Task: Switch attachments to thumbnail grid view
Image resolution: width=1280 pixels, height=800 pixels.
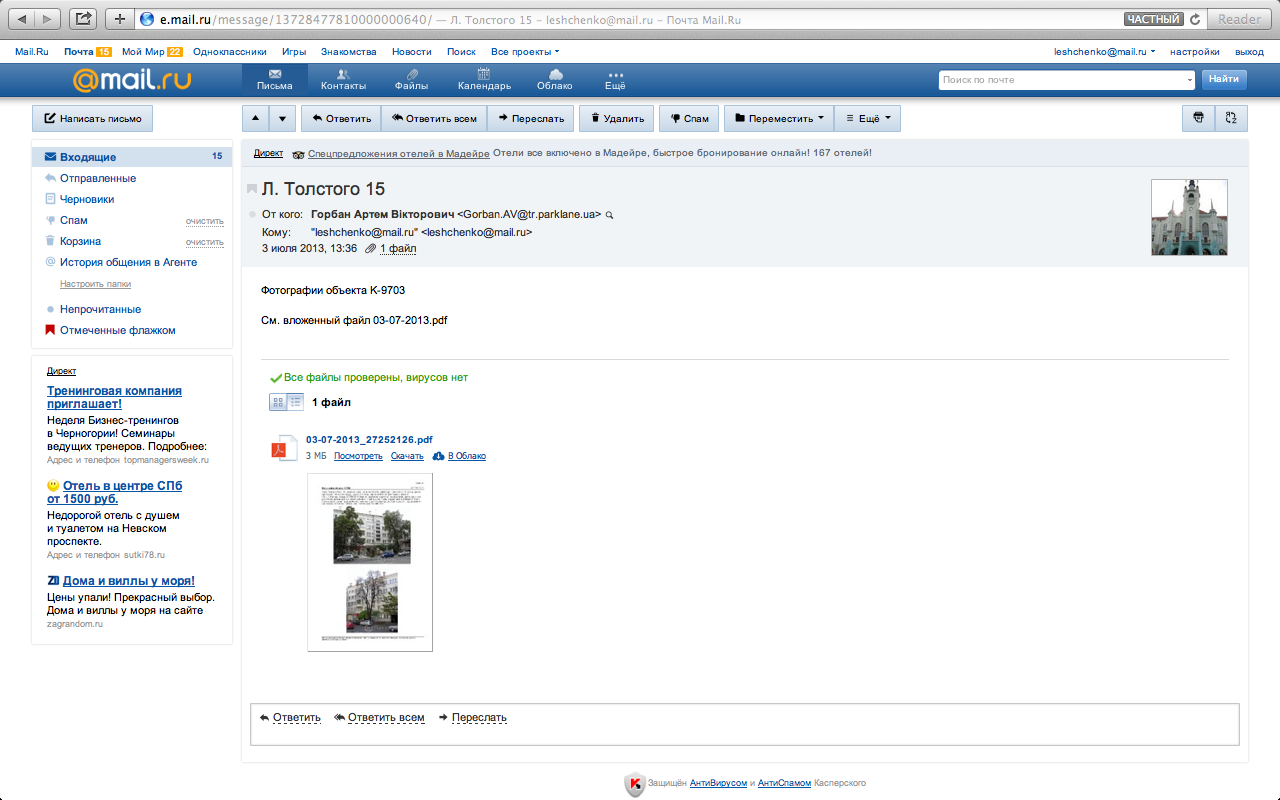Action: coord(279,402)
